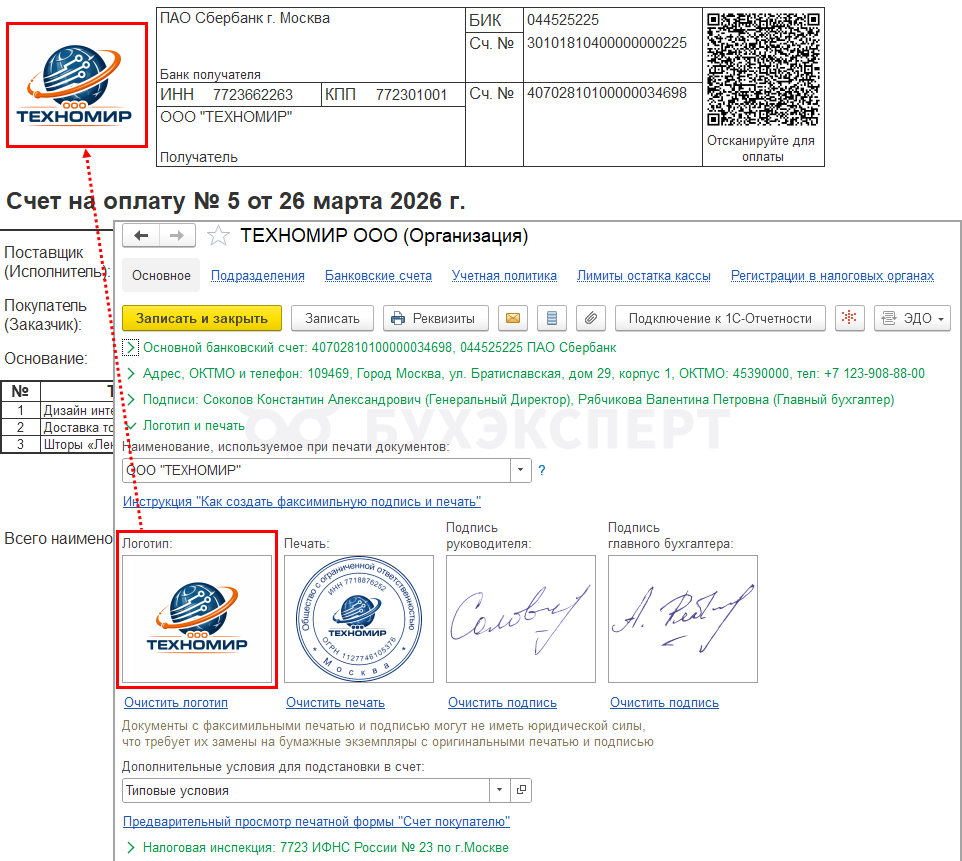962x861 pixels.
Task: Open the Лимиты остатка кассы tab
Action: 644,276
